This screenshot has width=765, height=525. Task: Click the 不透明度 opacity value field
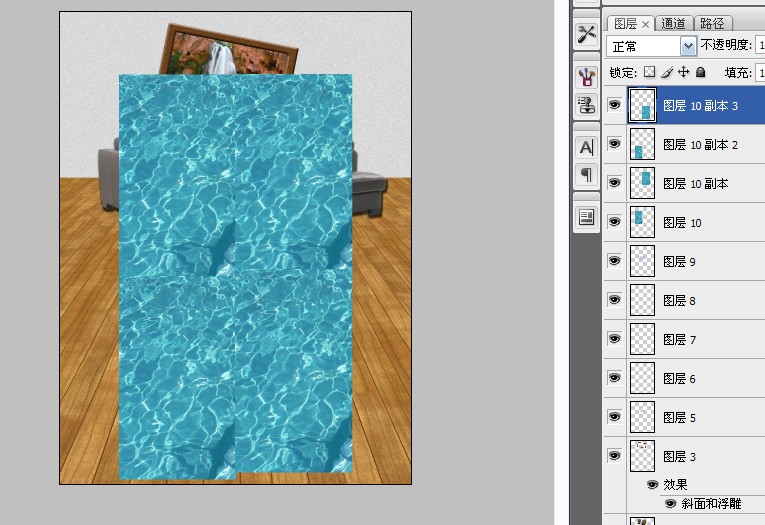click(x=760, y=45)
